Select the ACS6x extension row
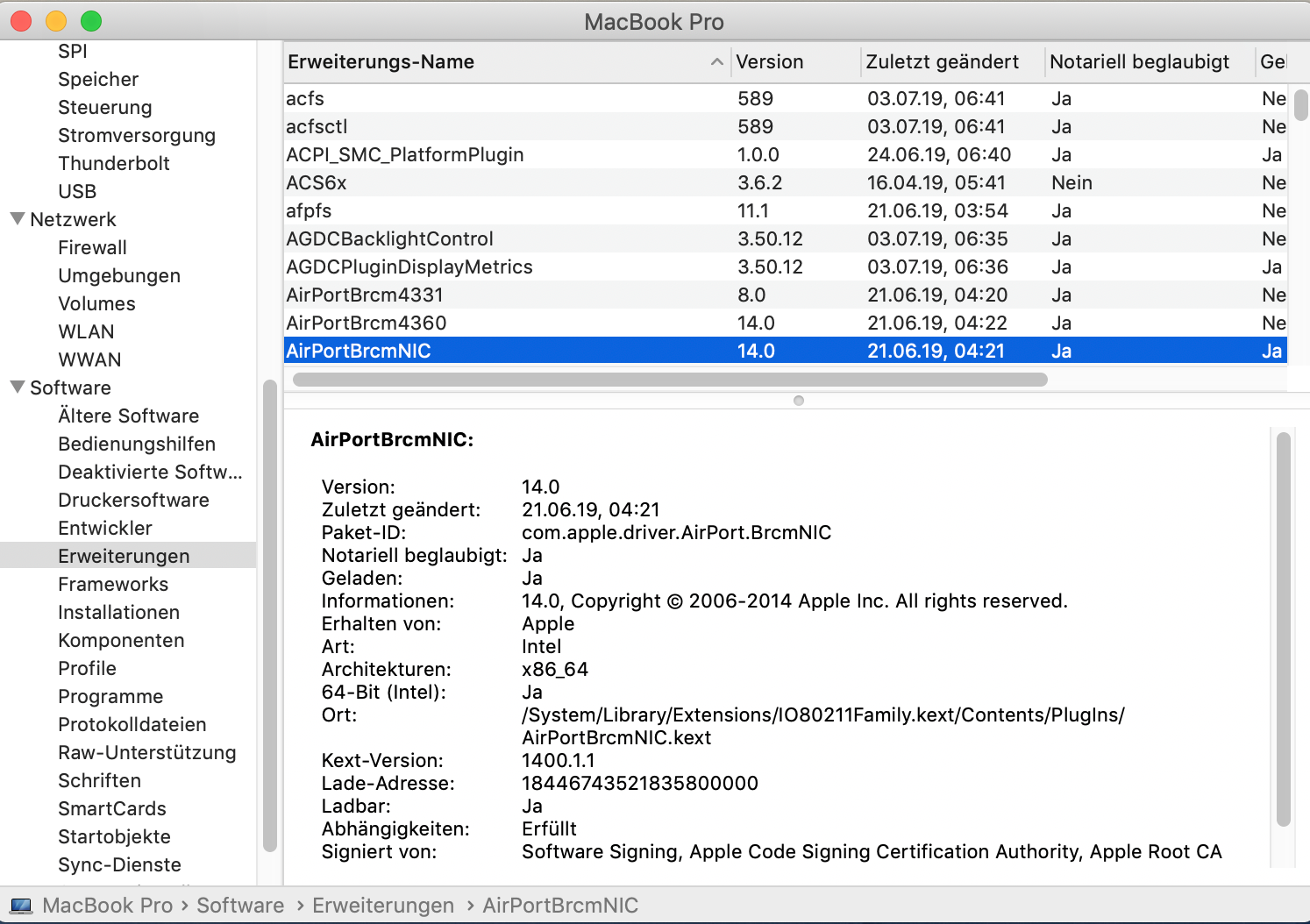Image resolution: width=1310 pixels, height=924 pixels. click(317, 183)
